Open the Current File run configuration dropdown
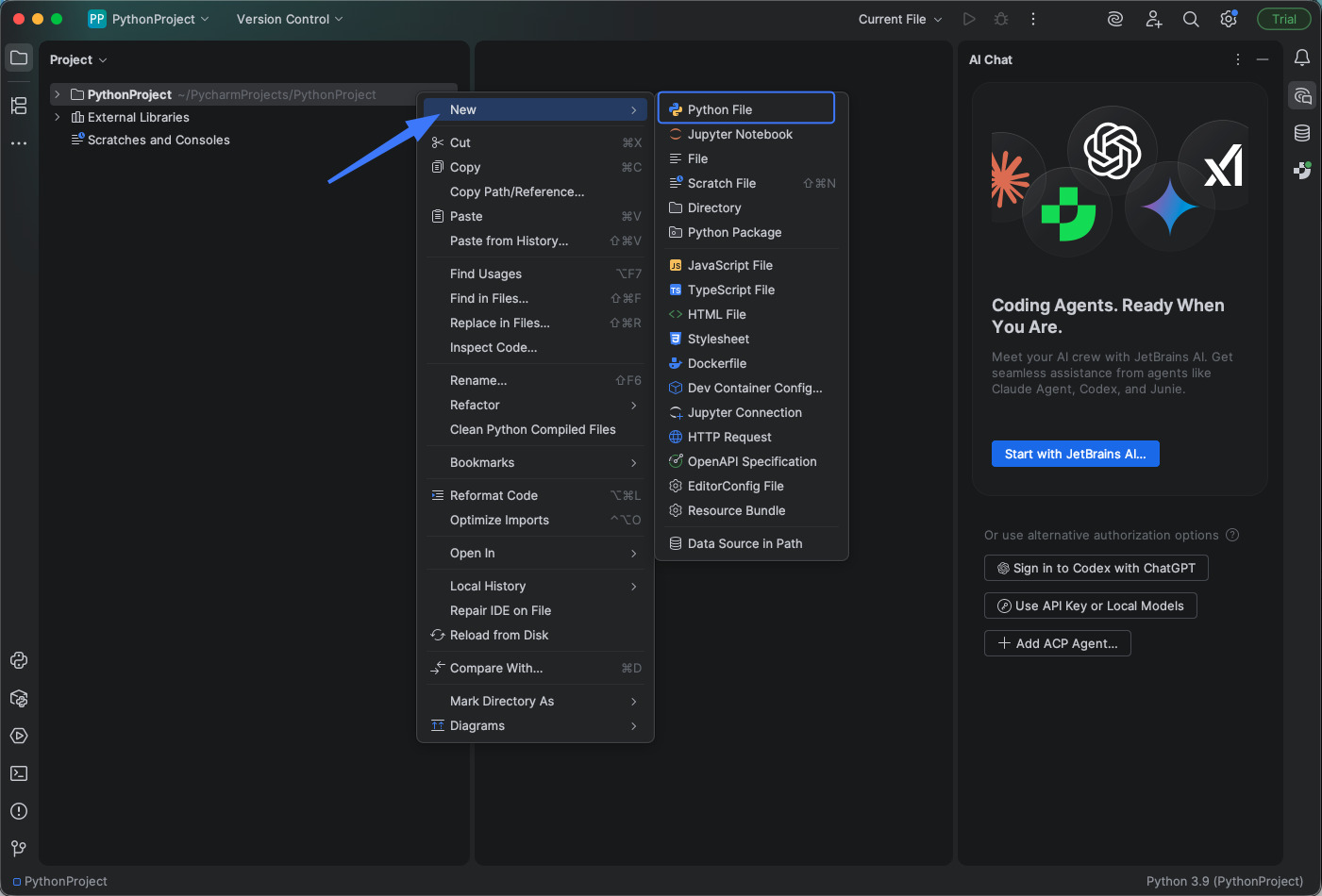This screenshot has width=1322, height=896. click(900, 19)
